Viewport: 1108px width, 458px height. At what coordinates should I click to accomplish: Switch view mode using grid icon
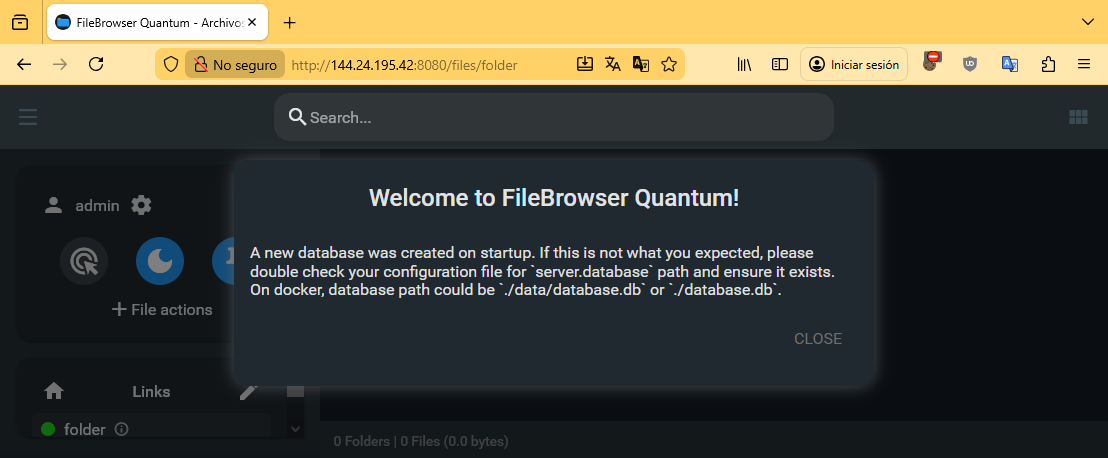click(x=1078, y=117)
